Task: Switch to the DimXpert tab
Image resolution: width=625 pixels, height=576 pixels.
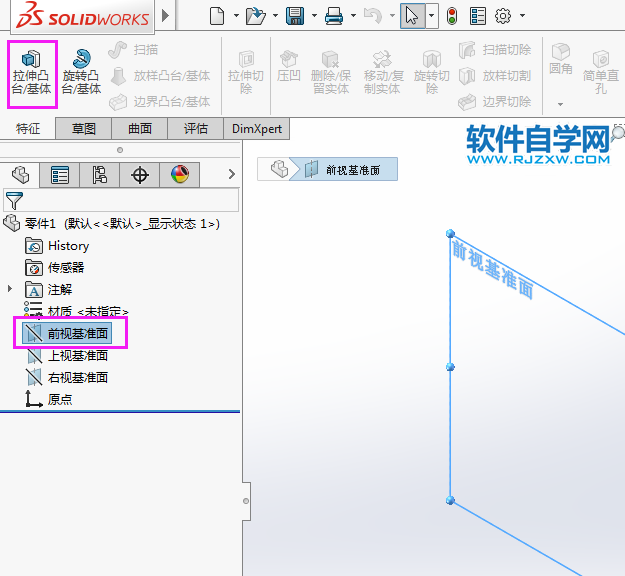Action: click(257, 129)
